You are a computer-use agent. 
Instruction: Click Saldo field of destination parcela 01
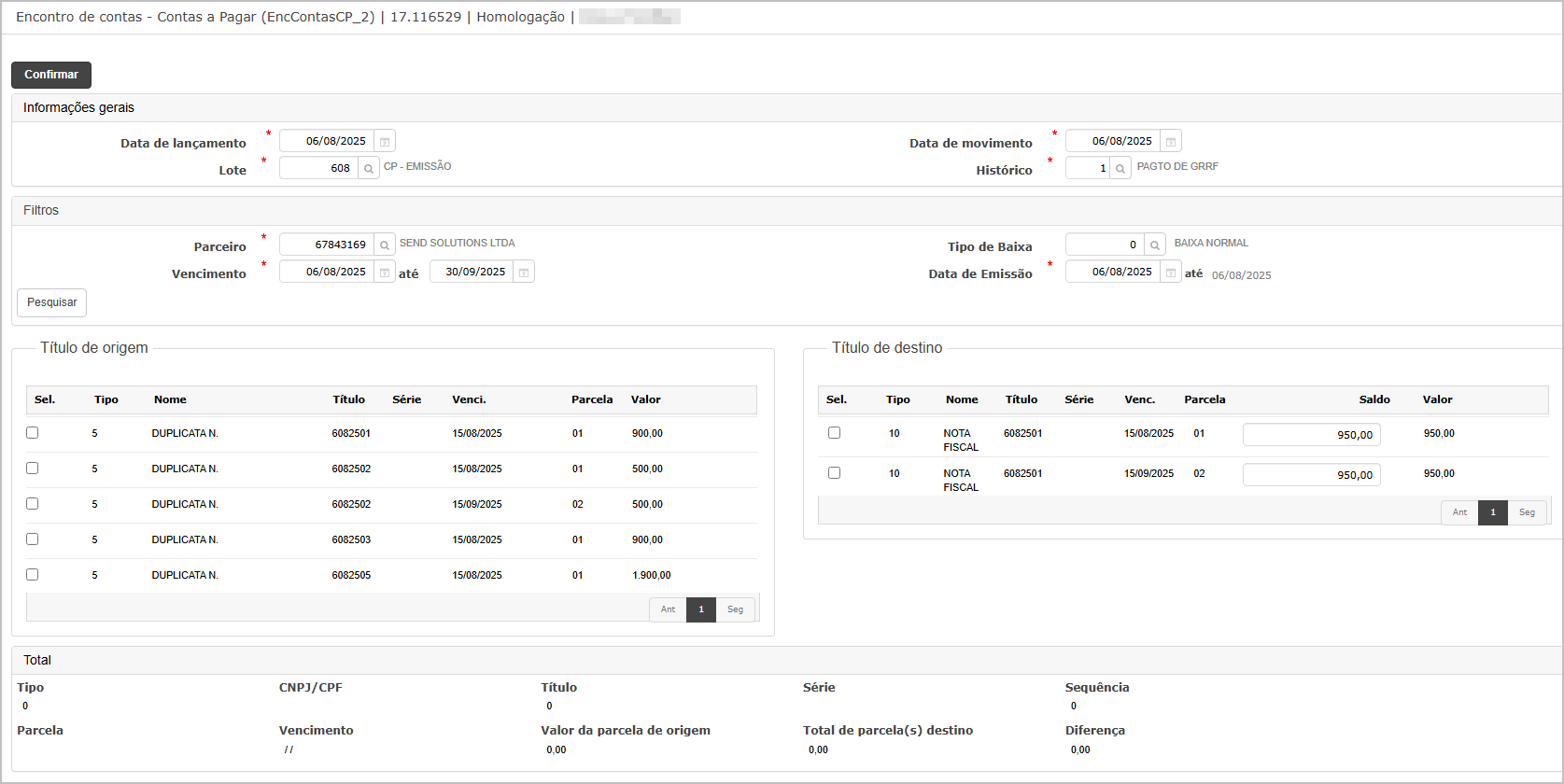[1312, 435]
